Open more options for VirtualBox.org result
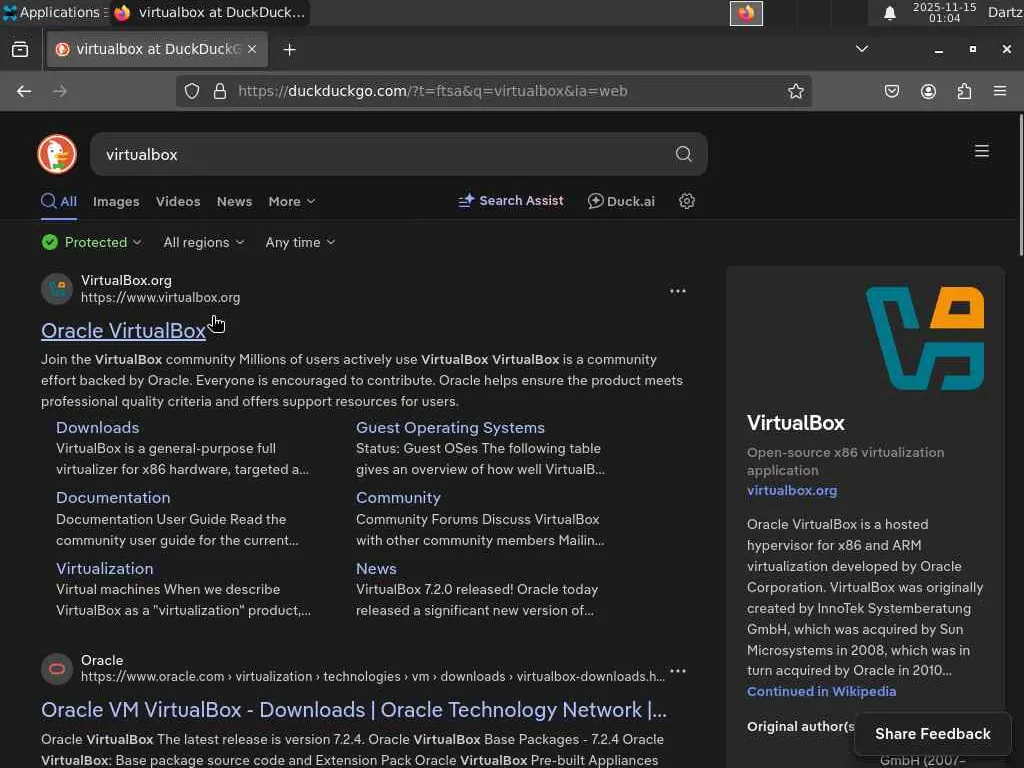 [x=677, y=291]
